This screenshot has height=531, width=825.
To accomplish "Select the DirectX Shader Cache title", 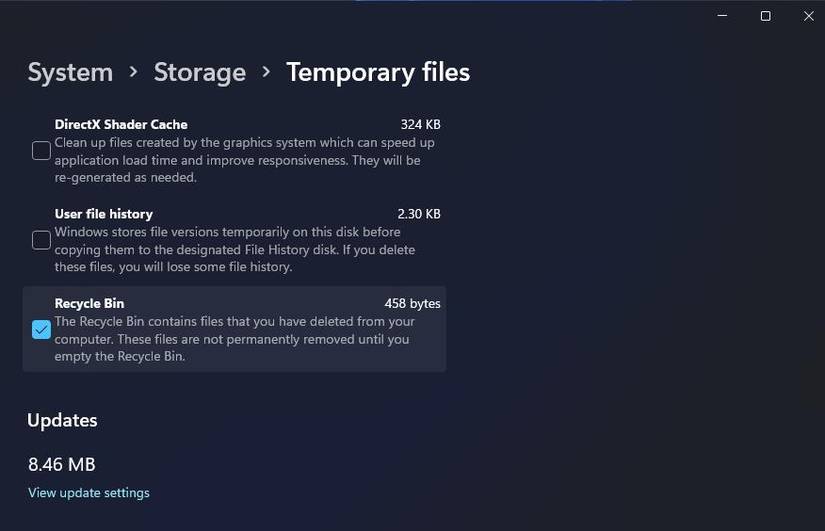I will [x=121, y=125].
